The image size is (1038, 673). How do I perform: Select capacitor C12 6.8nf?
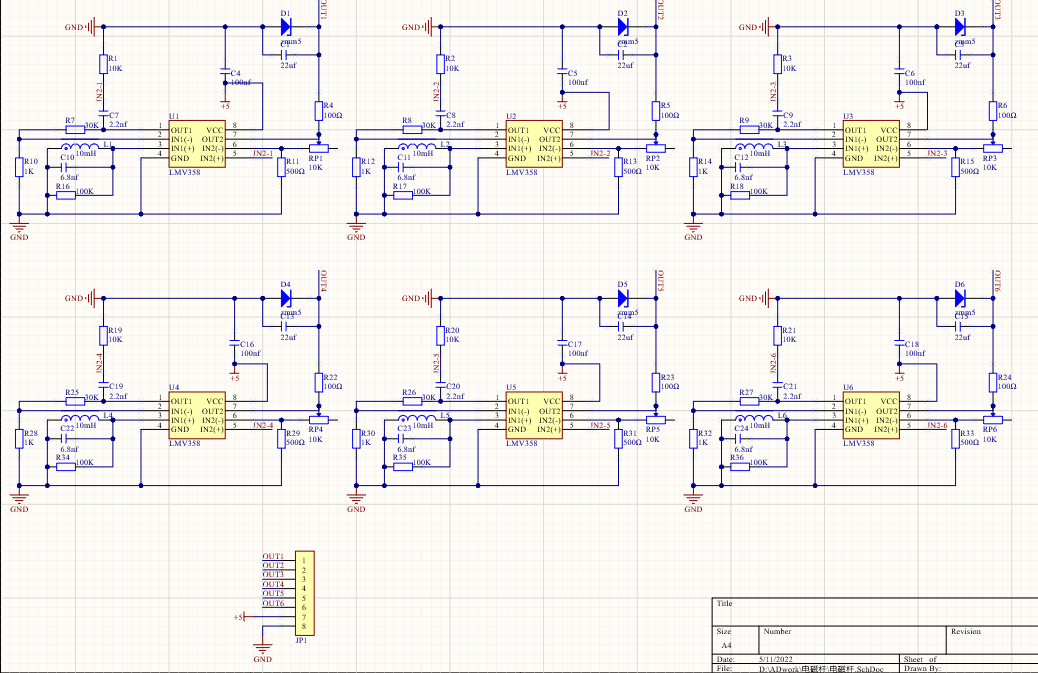pos(739,167)
